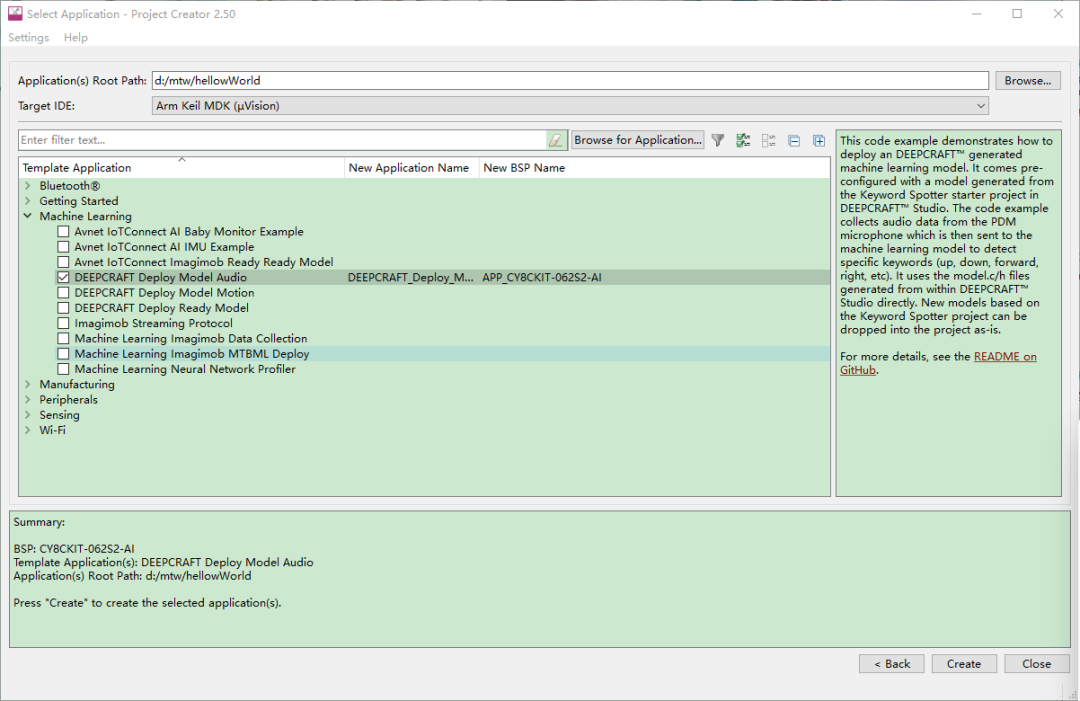1080x701 pixels.
Task: Click the New BSP Name column header
Action: pyautogui.click(x=654, y=168)
